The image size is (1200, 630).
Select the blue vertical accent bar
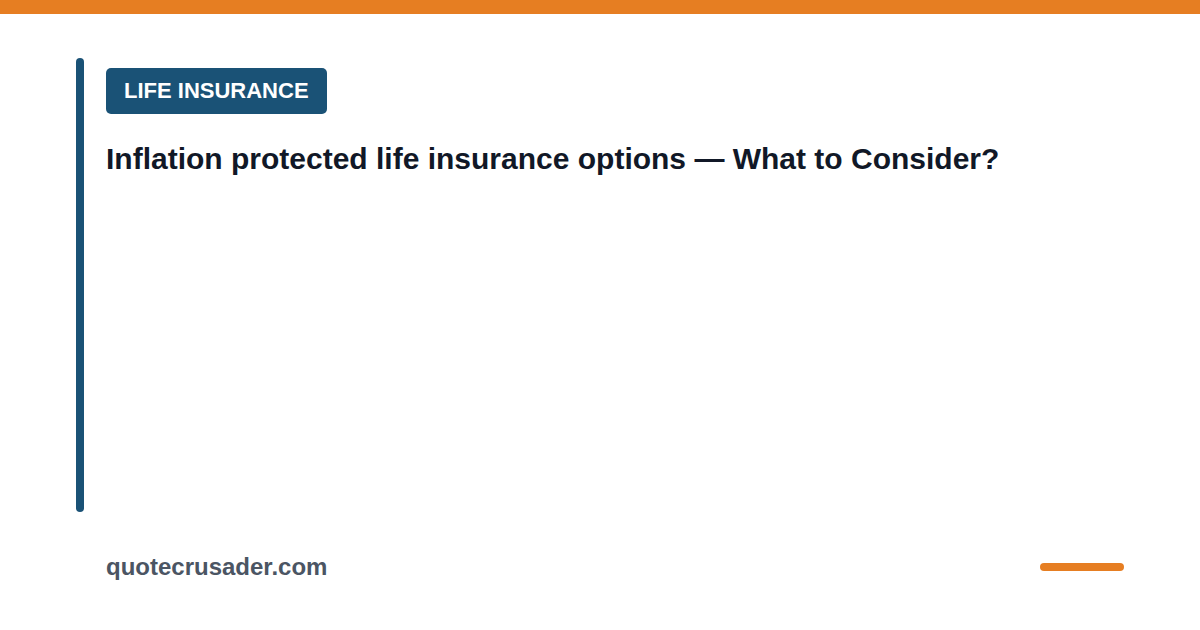(80, 285)
